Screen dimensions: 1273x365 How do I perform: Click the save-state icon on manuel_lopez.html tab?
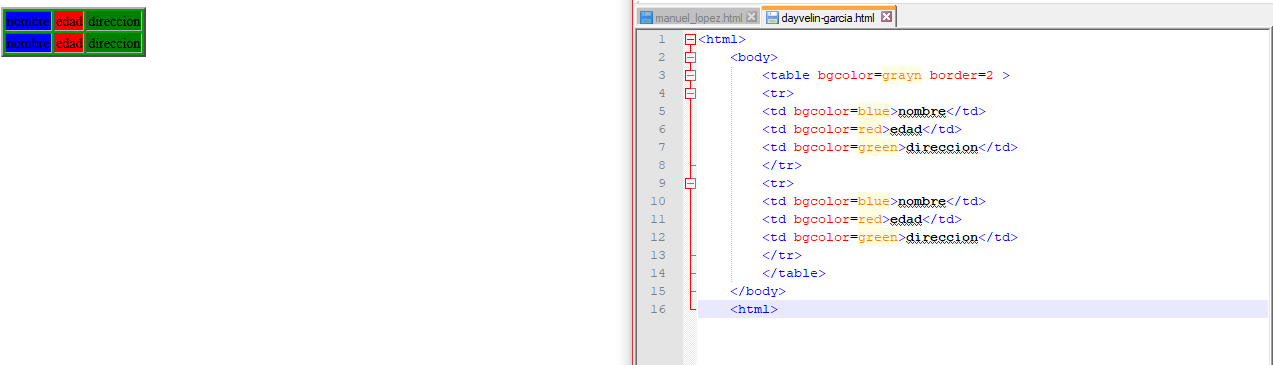646,18
